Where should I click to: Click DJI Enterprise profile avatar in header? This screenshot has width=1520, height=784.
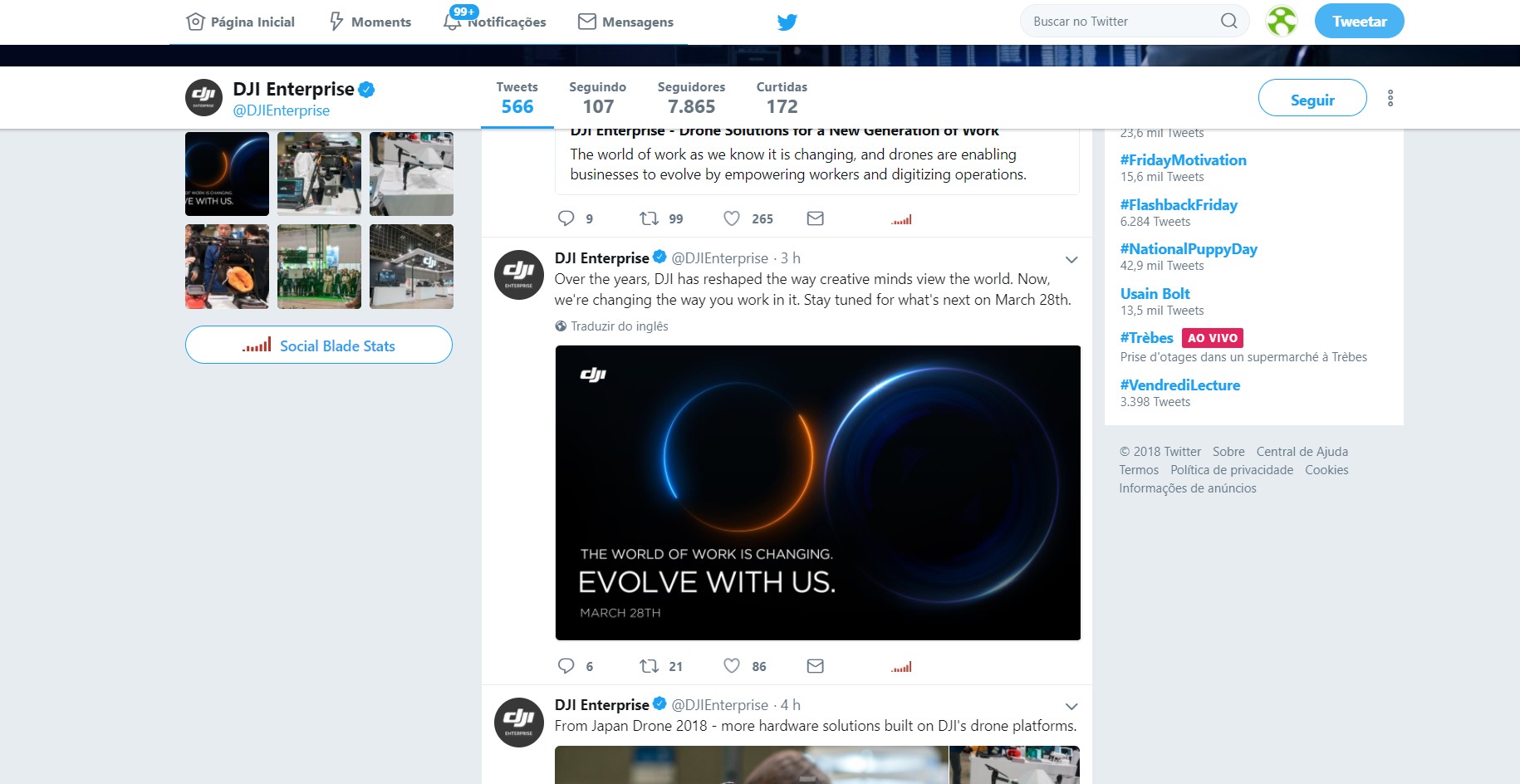pyautogui.click(x=203, y=98)
